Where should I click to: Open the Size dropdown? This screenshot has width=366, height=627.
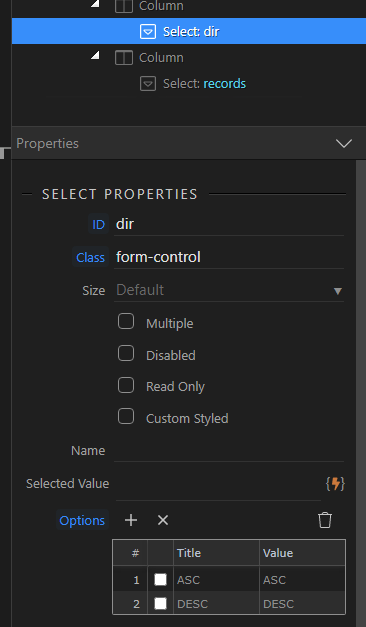click(x=229, y=290)
